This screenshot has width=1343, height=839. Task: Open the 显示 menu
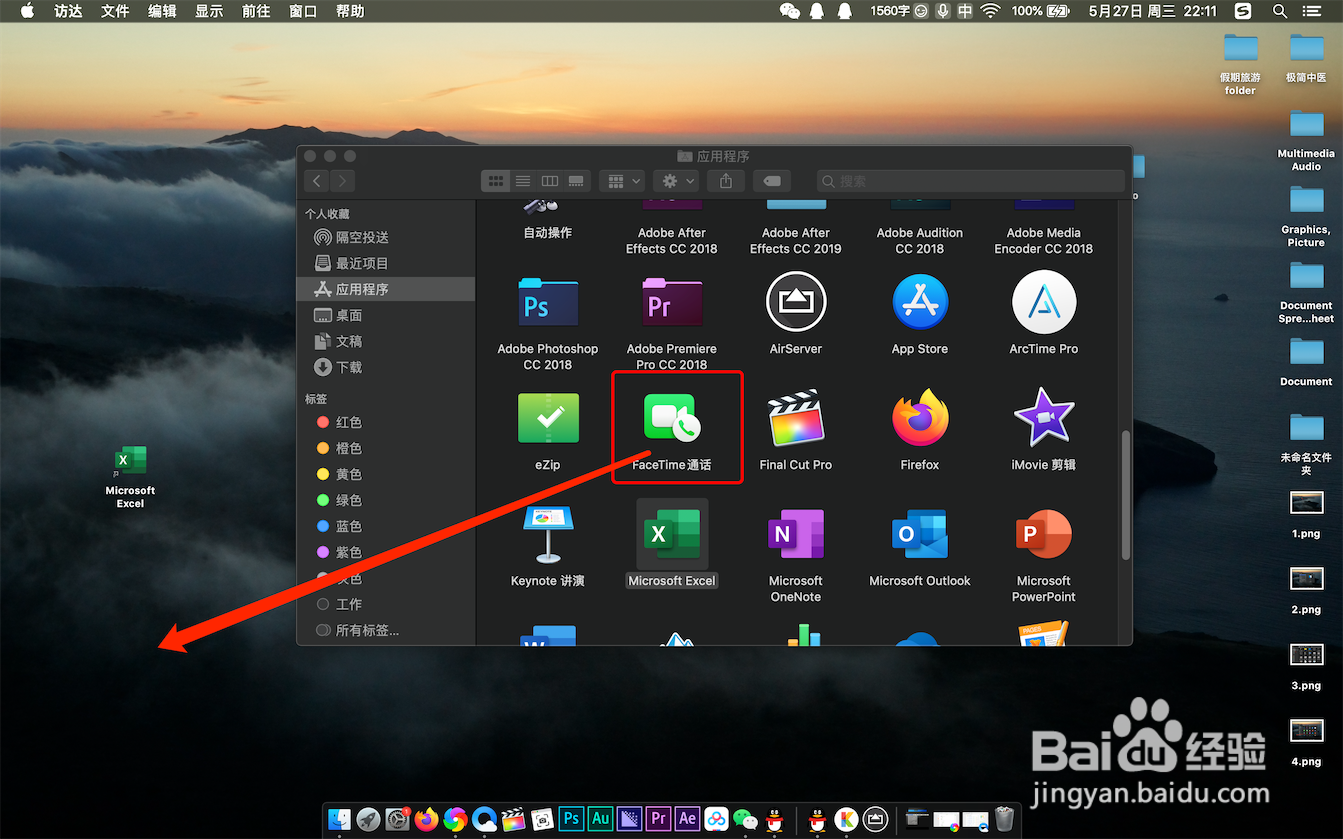pos(209,11)
